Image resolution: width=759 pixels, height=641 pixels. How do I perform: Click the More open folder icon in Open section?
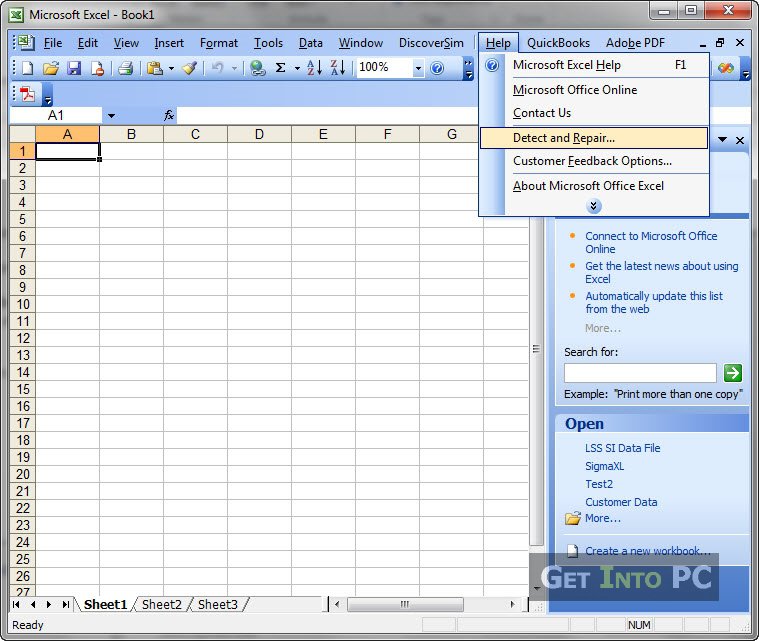pos(573,519)
